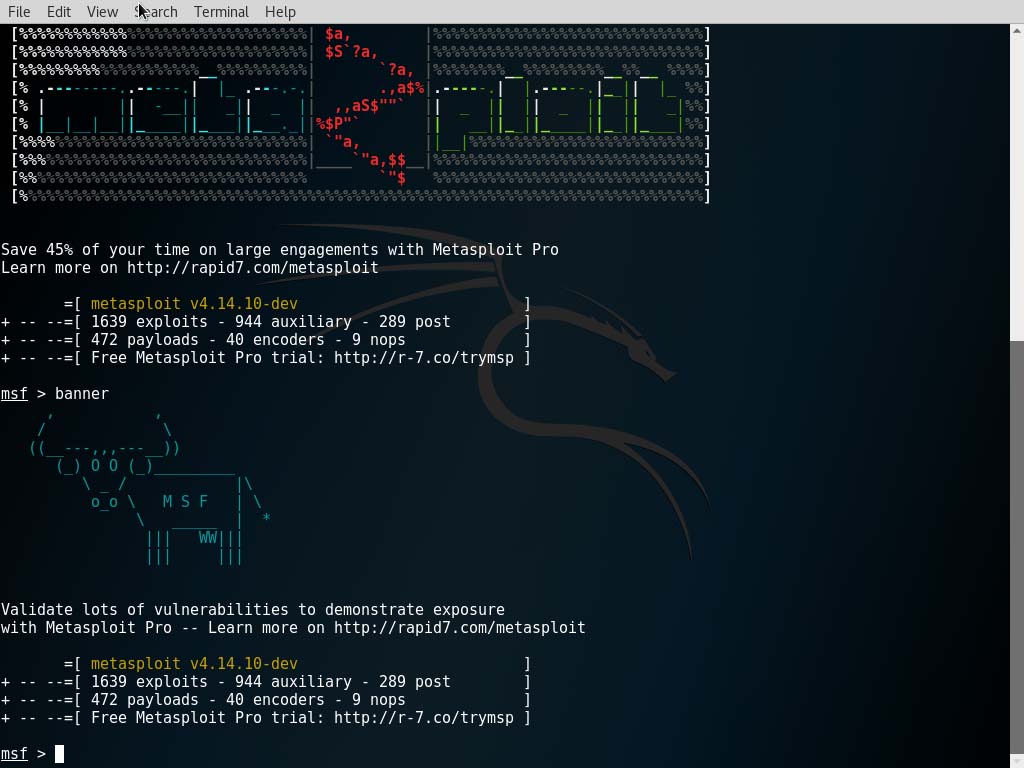This screenshot has height=768, width=1024.
Task: Click the vertical scrollbar thumb
Action: 1017,550
